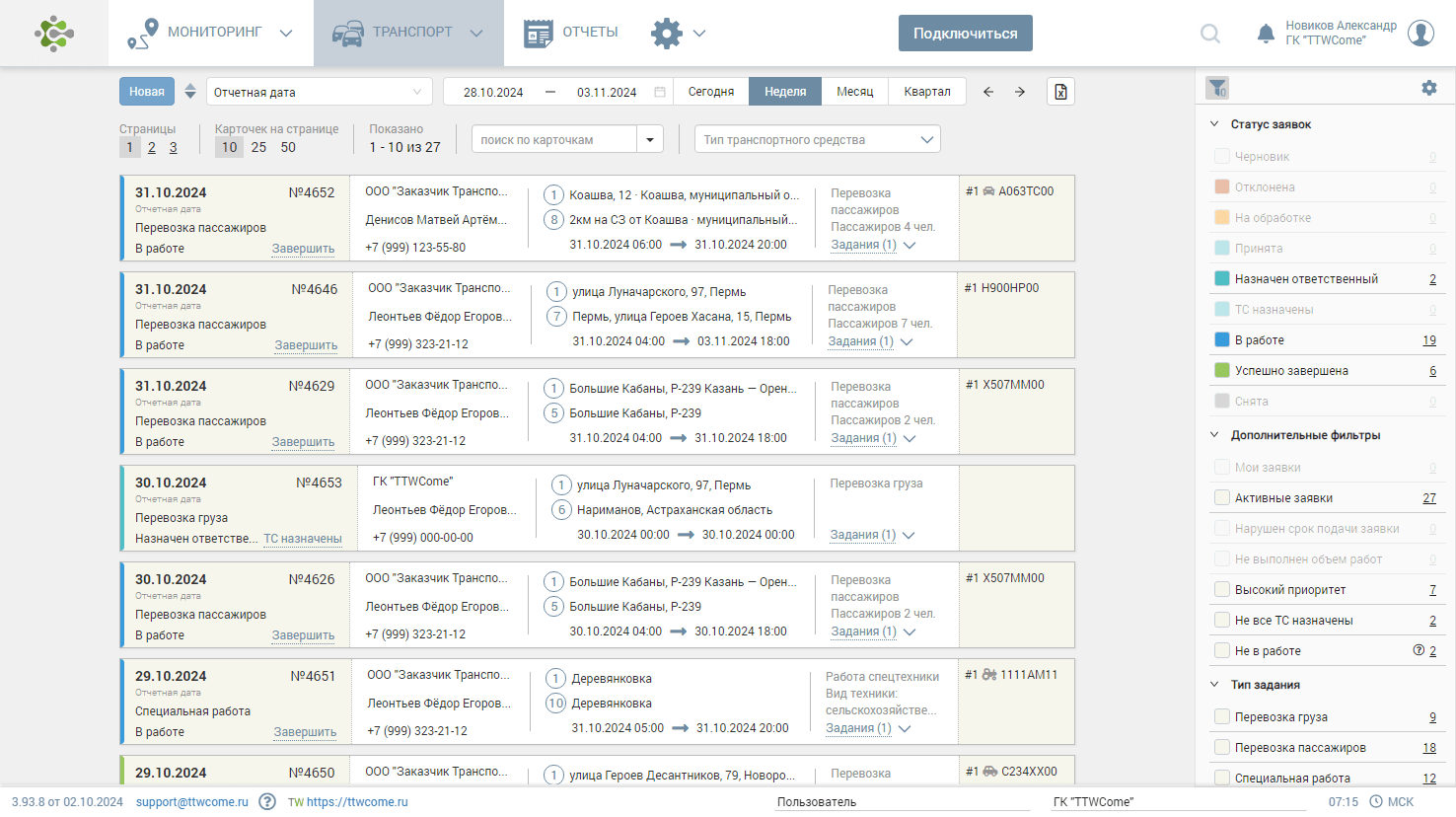This screenshot has height=817, width=1456.
Task: Export list to Excel file icon
Action: point(1060,92)
